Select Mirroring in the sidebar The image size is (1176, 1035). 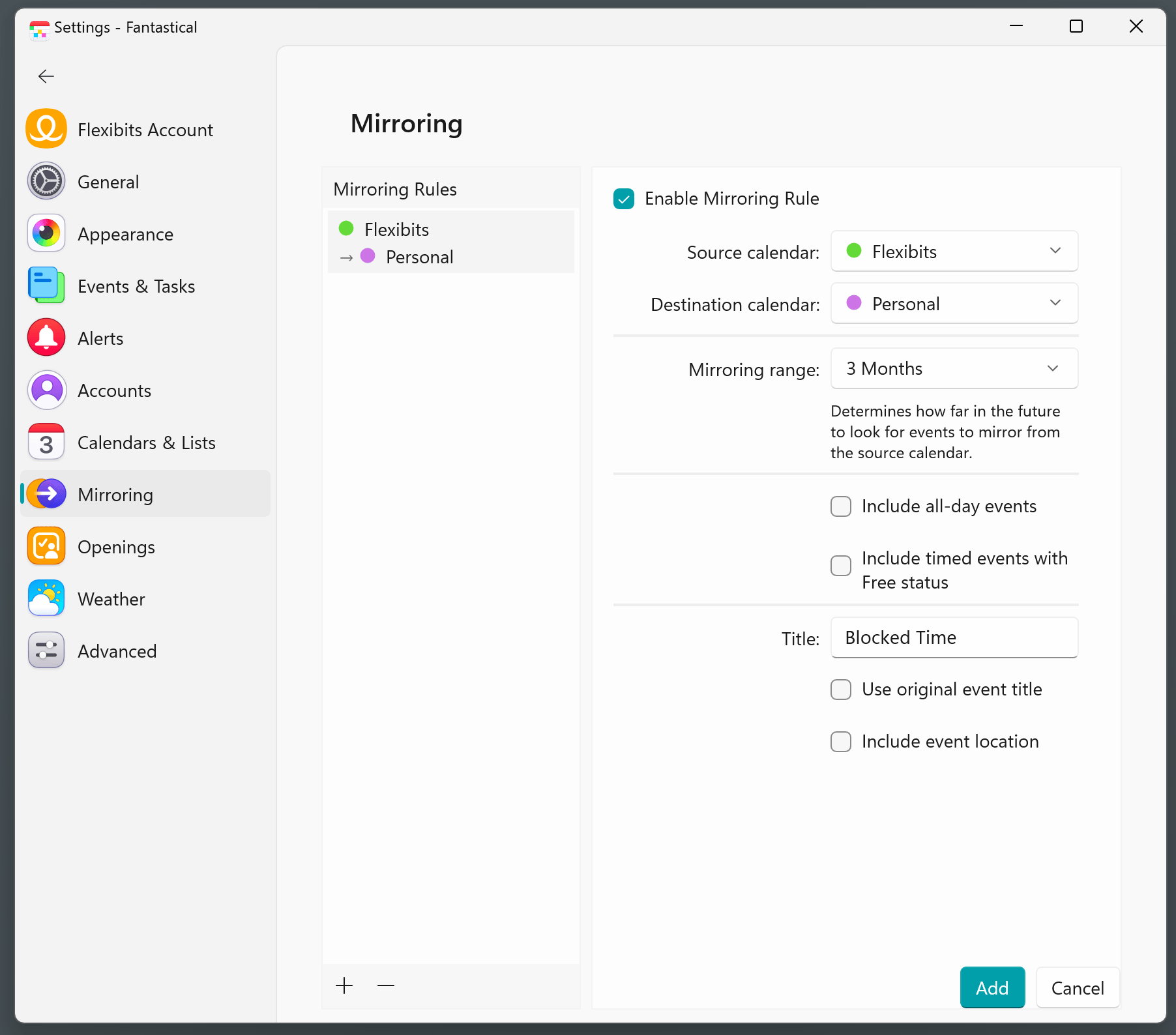tap(145, 494)
